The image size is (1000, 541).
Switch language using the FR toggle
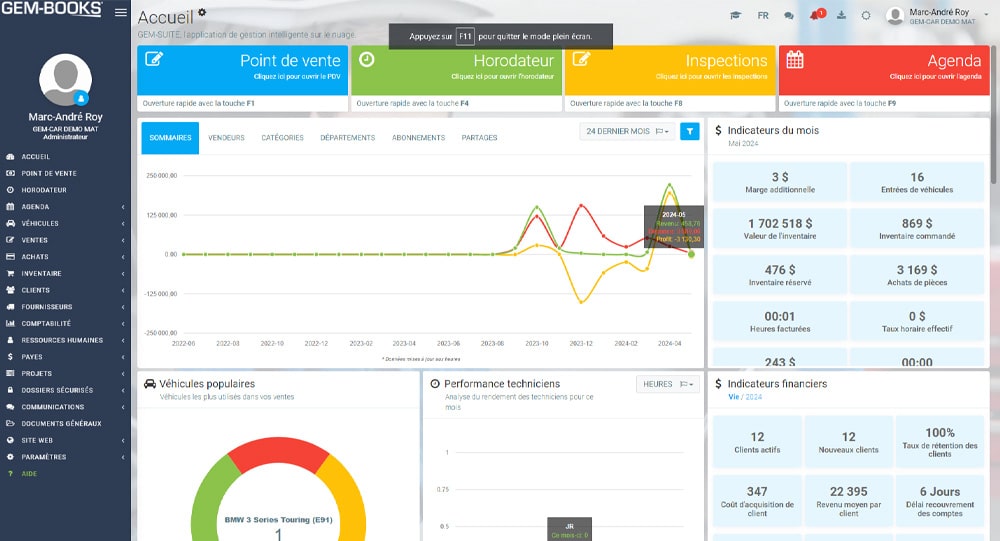[763, 15]
